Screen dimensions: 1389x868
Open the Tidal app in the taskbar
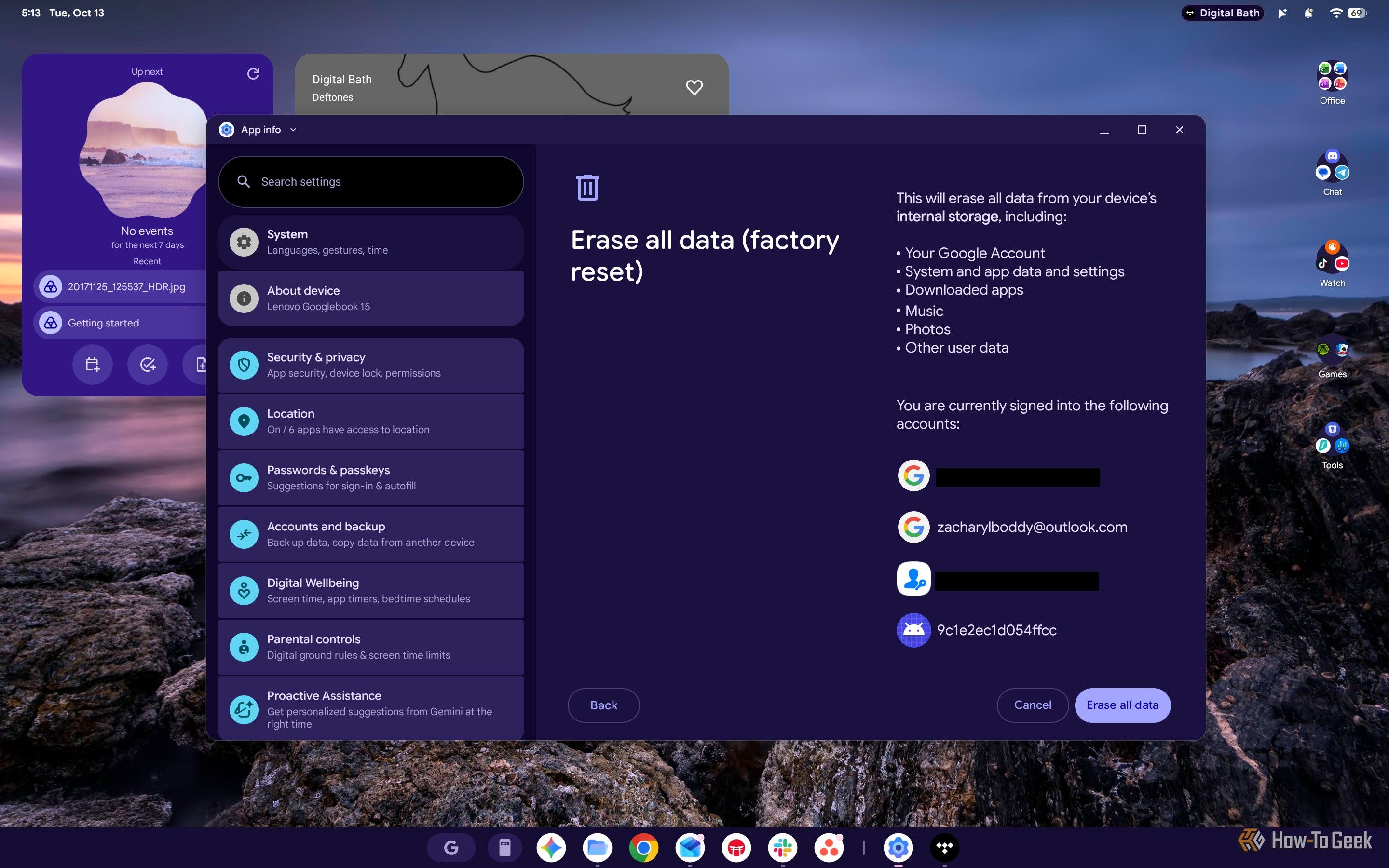point(944,847)
